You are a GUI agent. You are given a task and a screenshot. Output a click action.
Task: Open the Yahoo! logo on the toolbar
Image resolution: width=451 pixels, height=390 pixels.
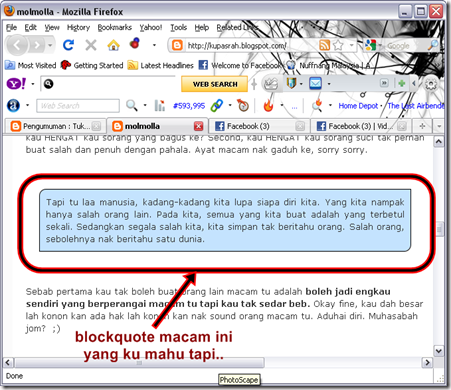tap(16, 84)
